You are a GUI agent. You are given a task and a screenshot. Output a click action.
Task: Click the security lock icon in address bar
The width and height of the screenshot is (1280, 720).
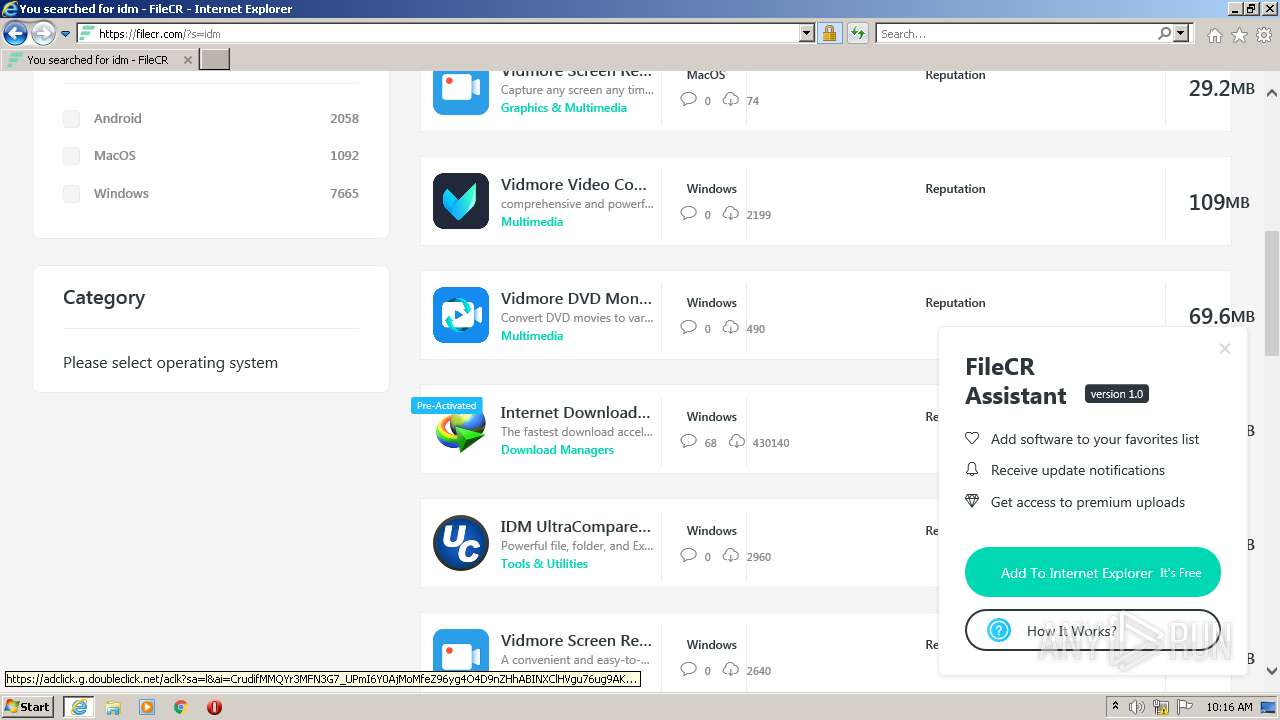pos(829,33)
